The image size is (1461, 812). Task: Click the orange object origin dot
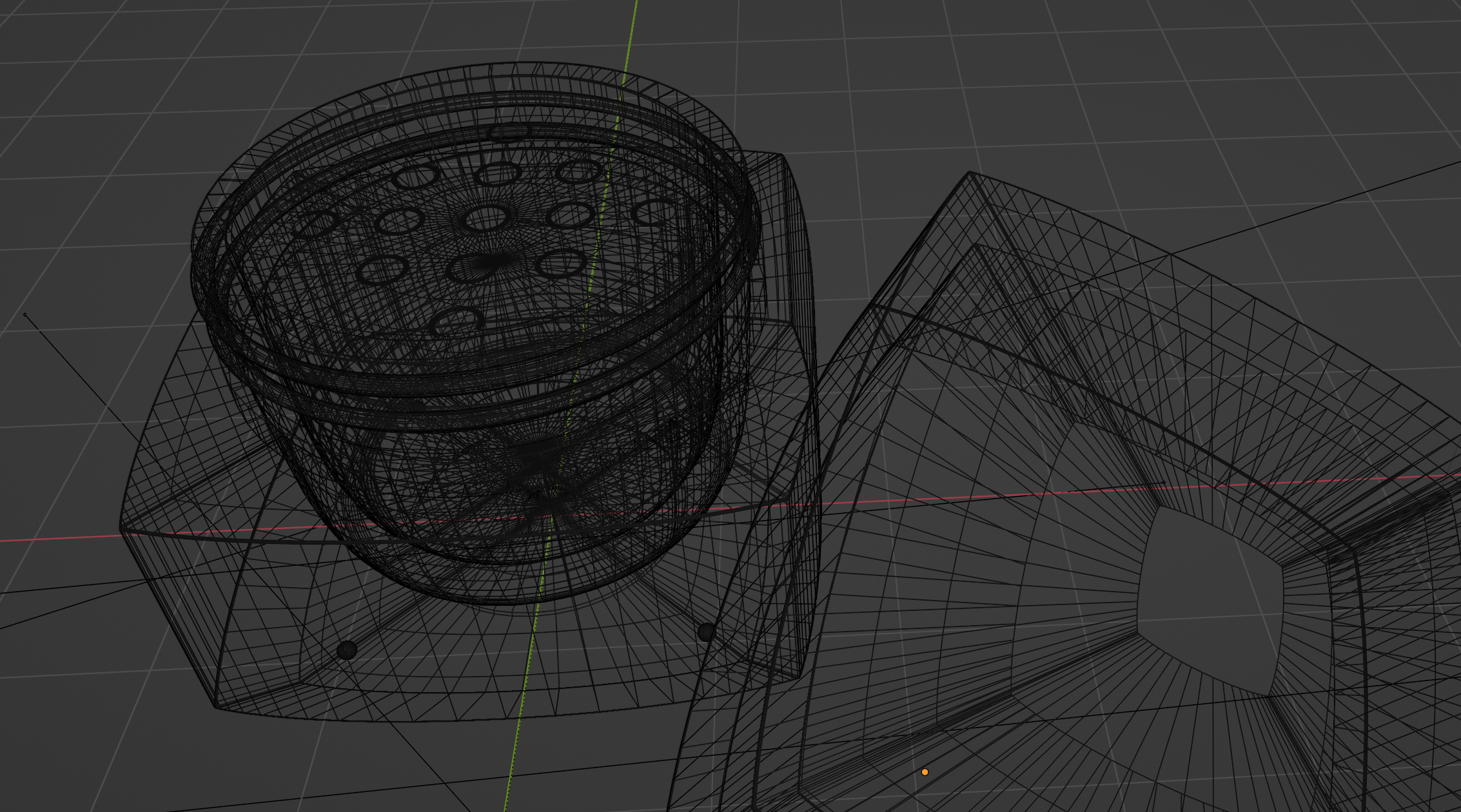(x=925, y=771)
